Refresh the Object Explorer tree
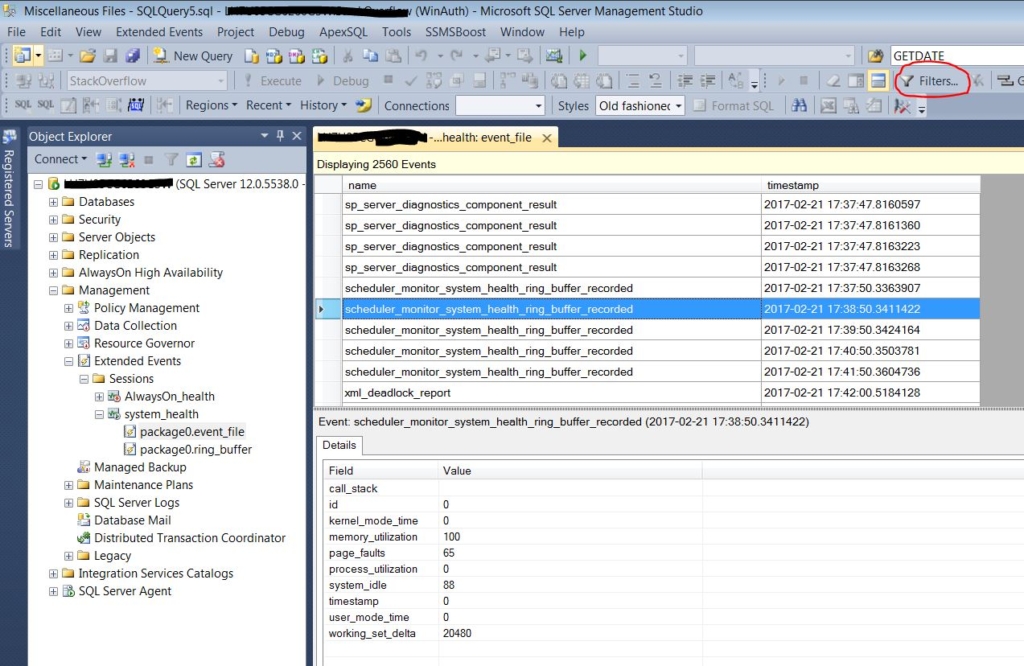This screenshot has height=666, width=1024. (193, 159)
